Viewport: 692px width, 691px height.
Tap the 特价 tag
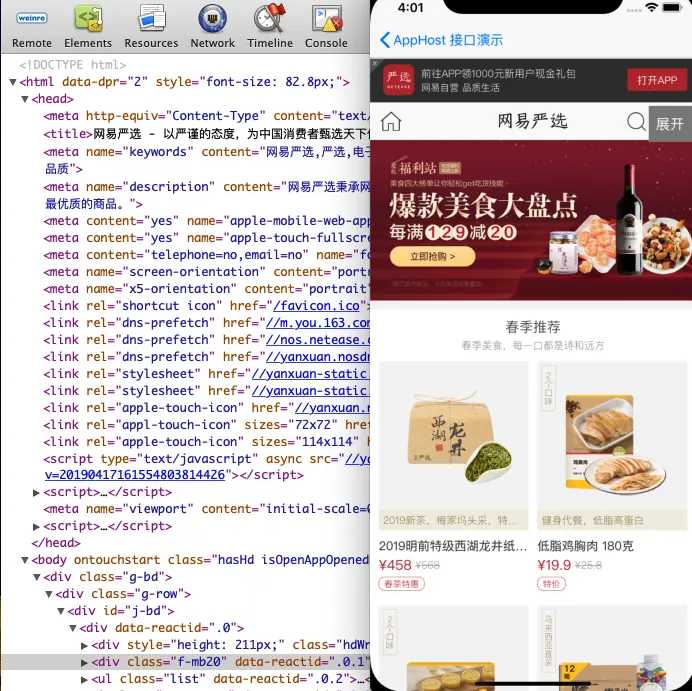(551, 584)
